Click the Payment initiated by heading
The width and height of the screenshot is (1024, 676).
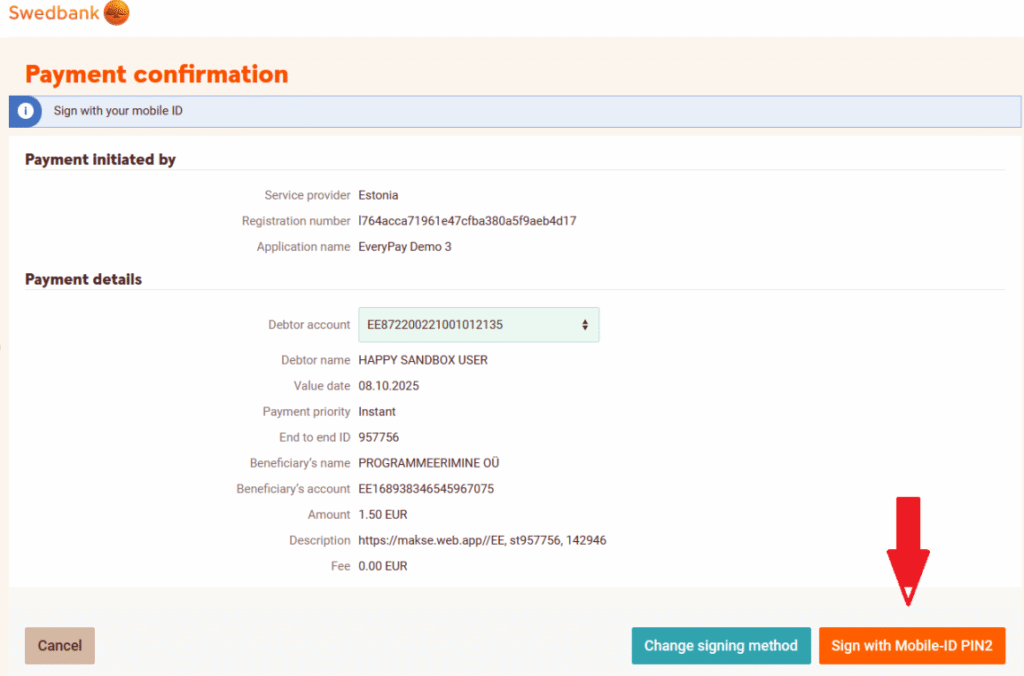[100, 160]
